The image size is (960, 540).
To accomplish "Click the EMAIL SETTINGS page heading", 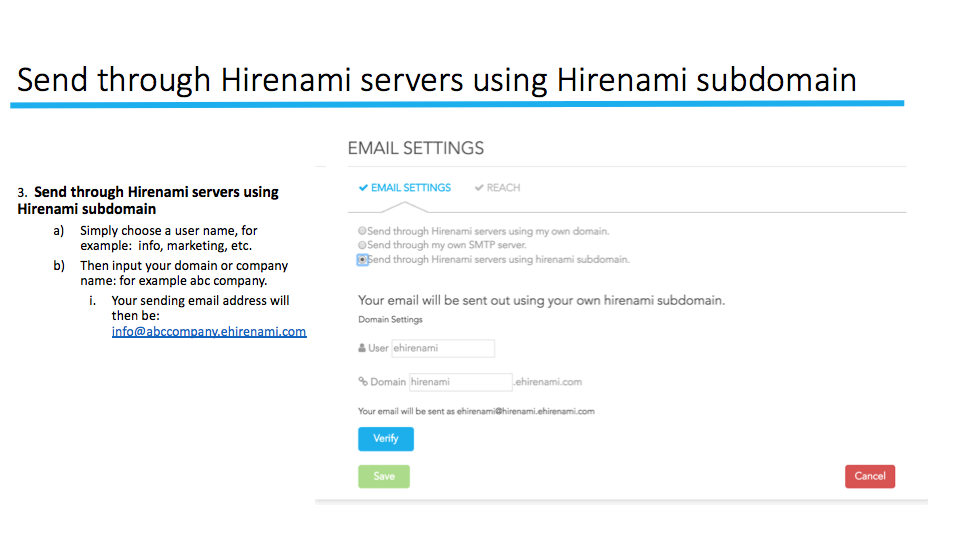I will pyautogui.click(x=416, y=148).
